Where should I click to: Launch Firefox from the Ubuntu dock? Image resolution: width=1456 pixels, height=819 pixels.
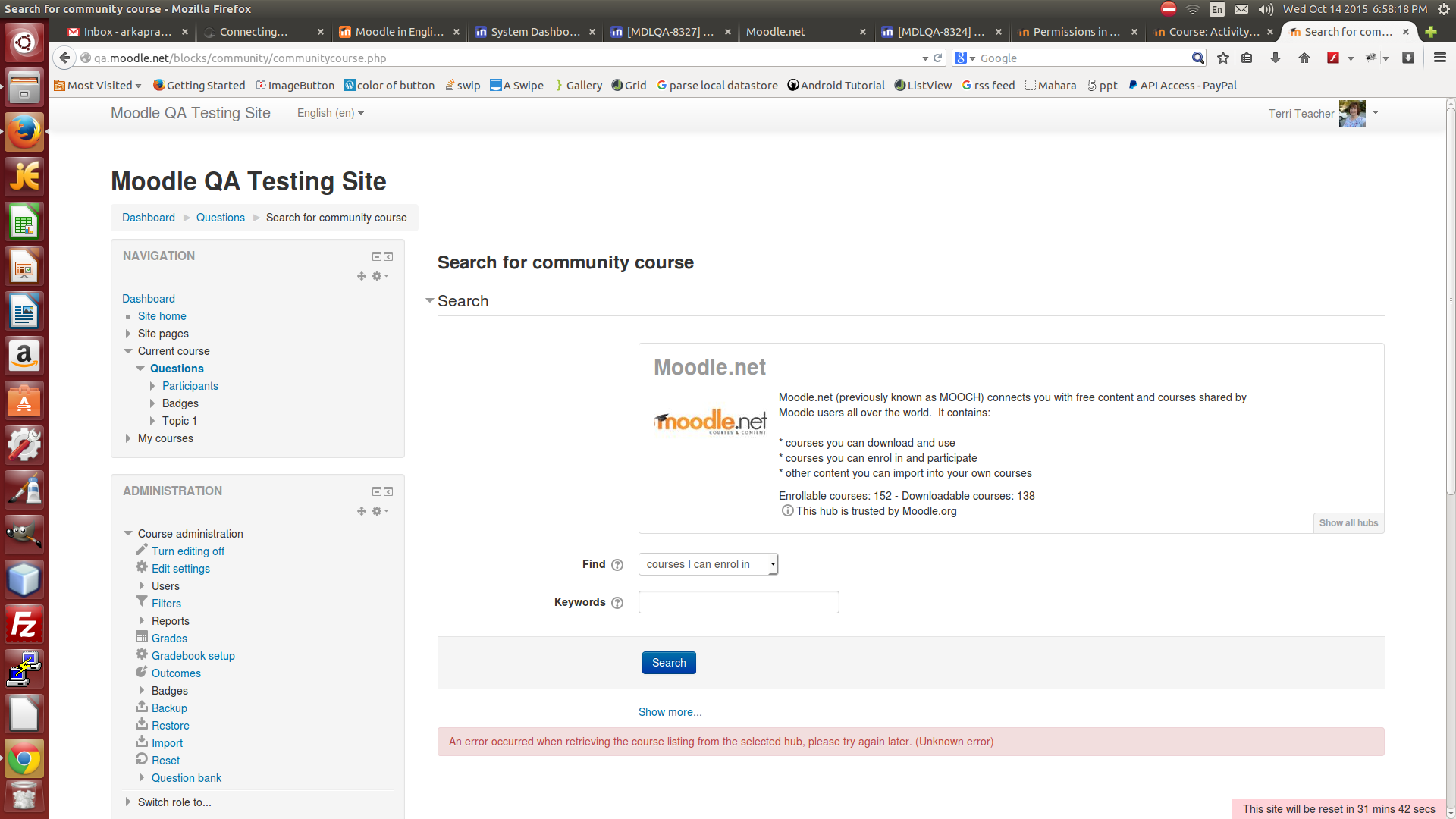24,132
